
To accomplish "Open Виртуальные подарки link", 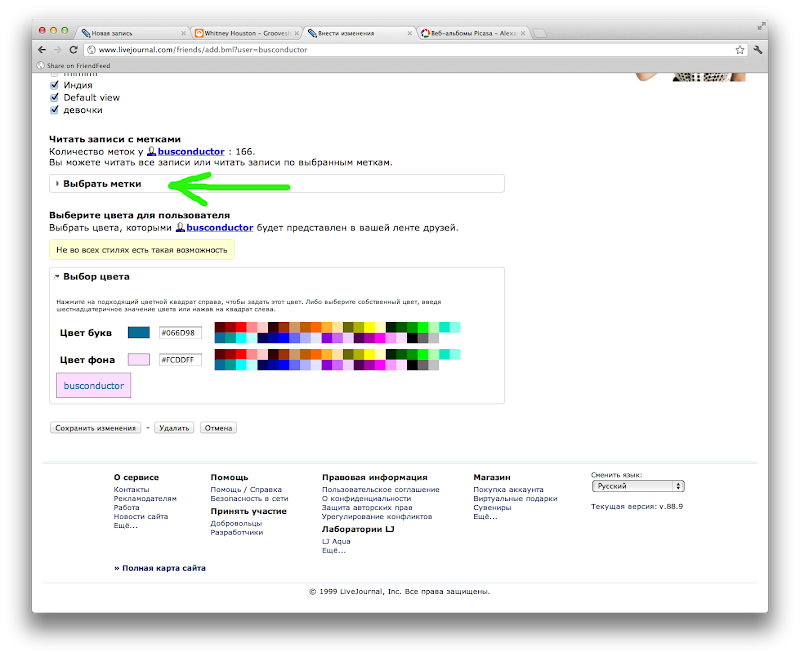I will pyautogui.click(x=515, y=498).
